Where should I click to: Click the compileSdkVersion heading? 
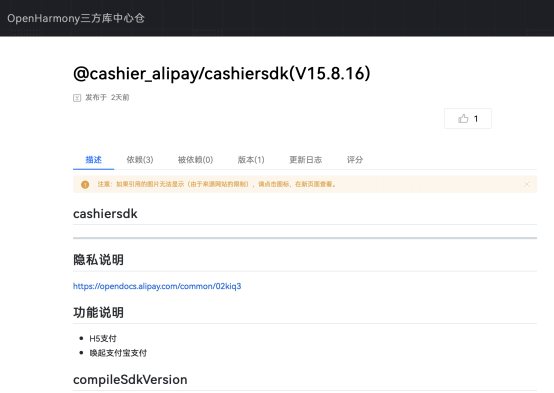[130, 380]
